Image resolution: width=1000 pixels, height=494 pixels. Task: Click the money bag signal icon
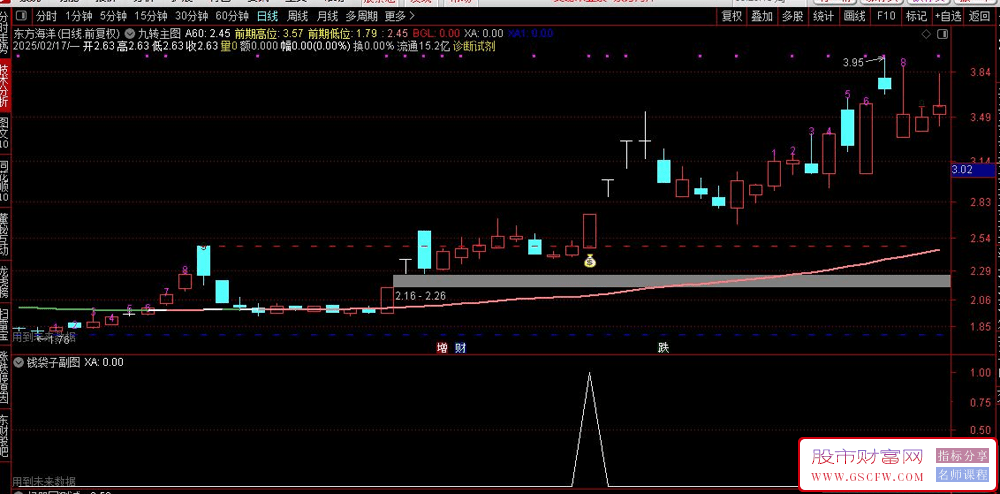point(590,260)
